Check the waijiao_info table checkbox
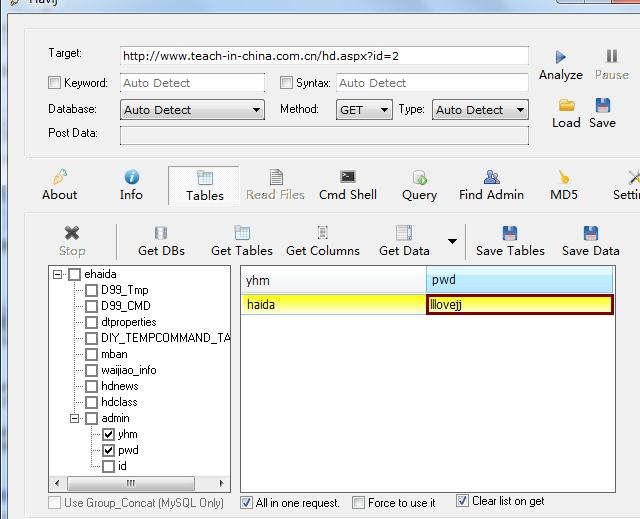This screenshot has width=640, height=519. pyautogui.click(x=91, y=370)
